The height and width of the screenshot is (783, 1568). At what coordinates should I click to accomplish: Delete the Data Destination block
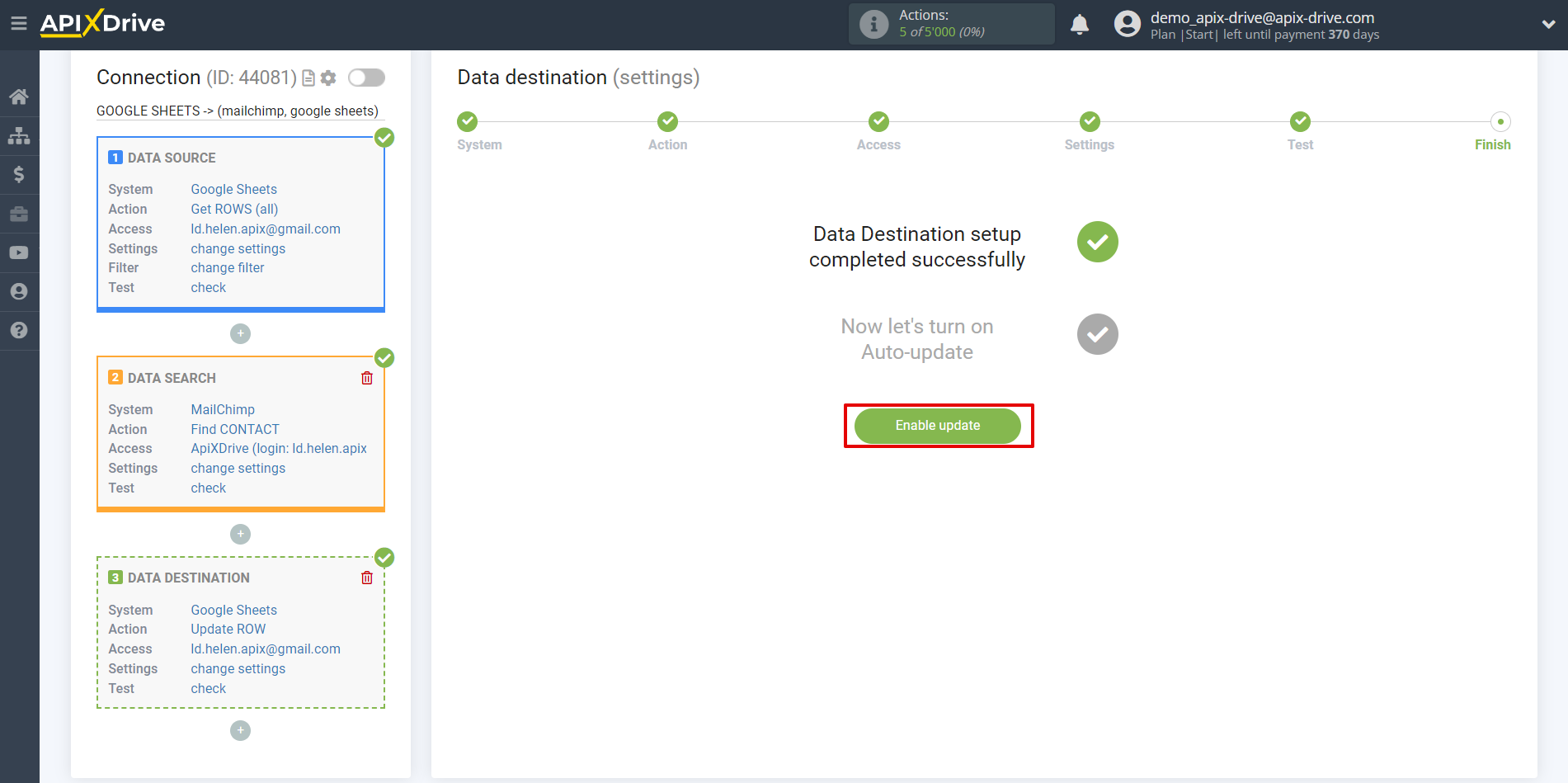[x=367, y=578]
